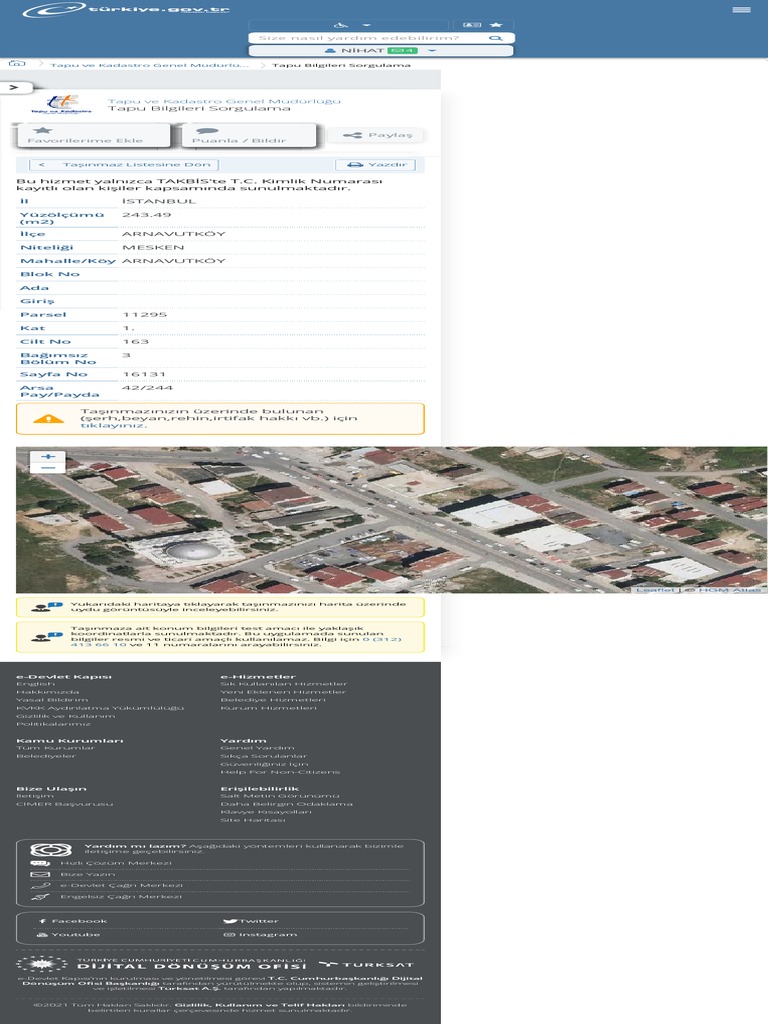Open the Facebook social link
768x1024 pixels.
(72, 921)
